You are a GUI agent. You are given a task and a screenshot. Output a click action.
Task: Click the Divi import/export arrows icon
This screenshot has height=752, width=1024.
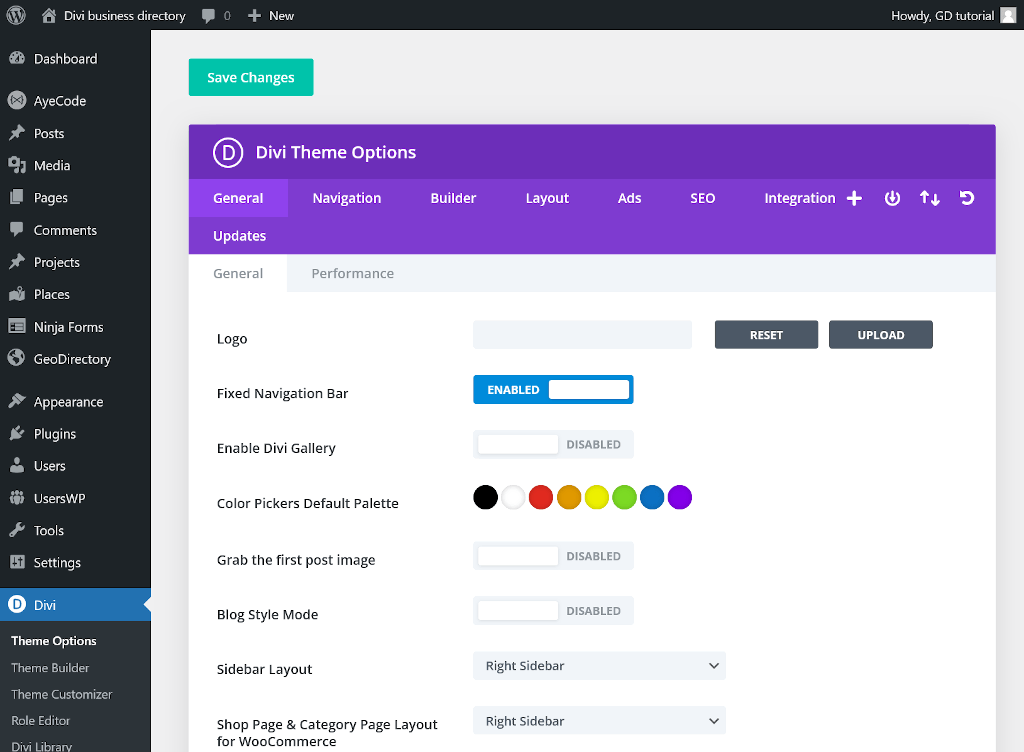click(x=929, y=198)
